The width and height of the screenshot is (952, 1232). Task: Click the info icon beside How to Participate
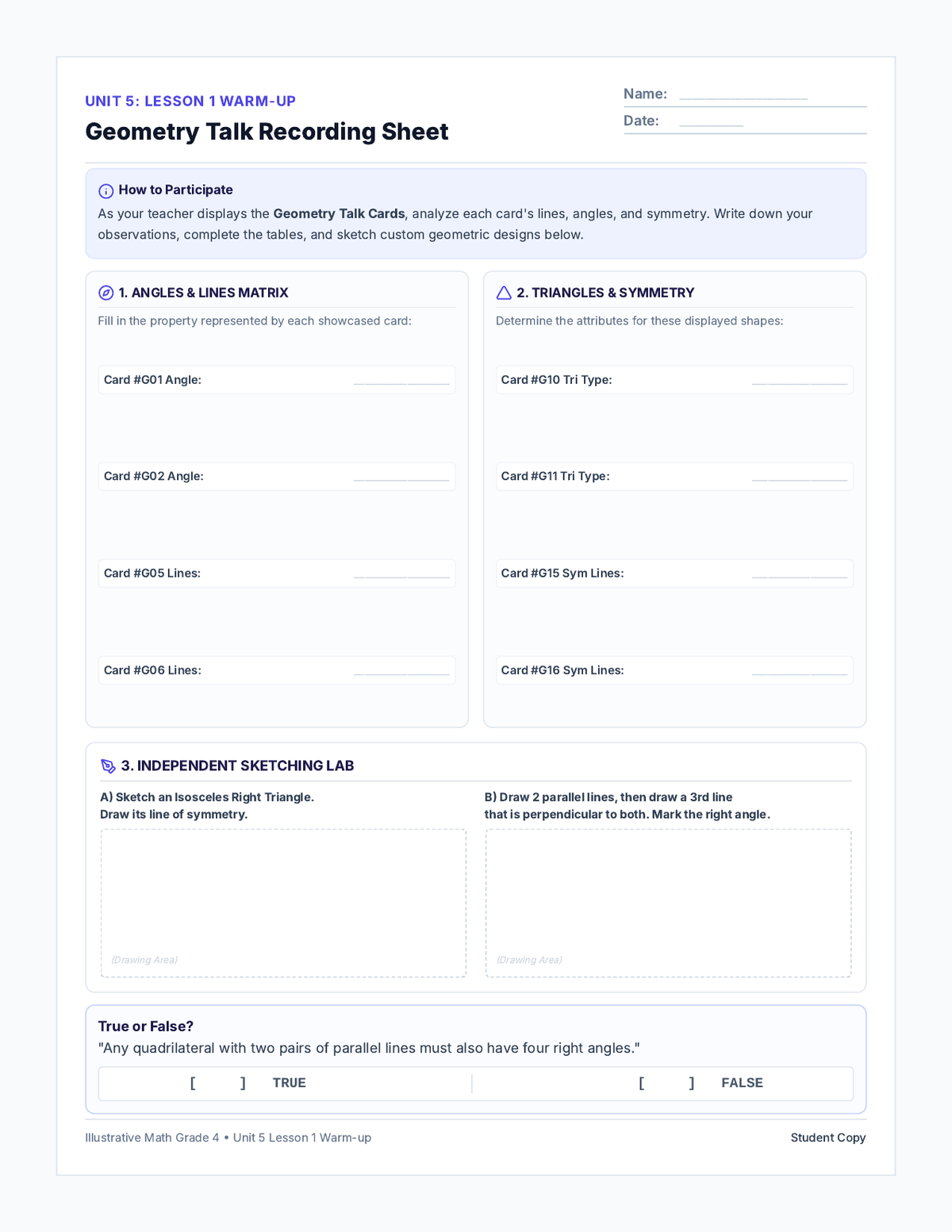pyautogui.click(x=106, y=191)
